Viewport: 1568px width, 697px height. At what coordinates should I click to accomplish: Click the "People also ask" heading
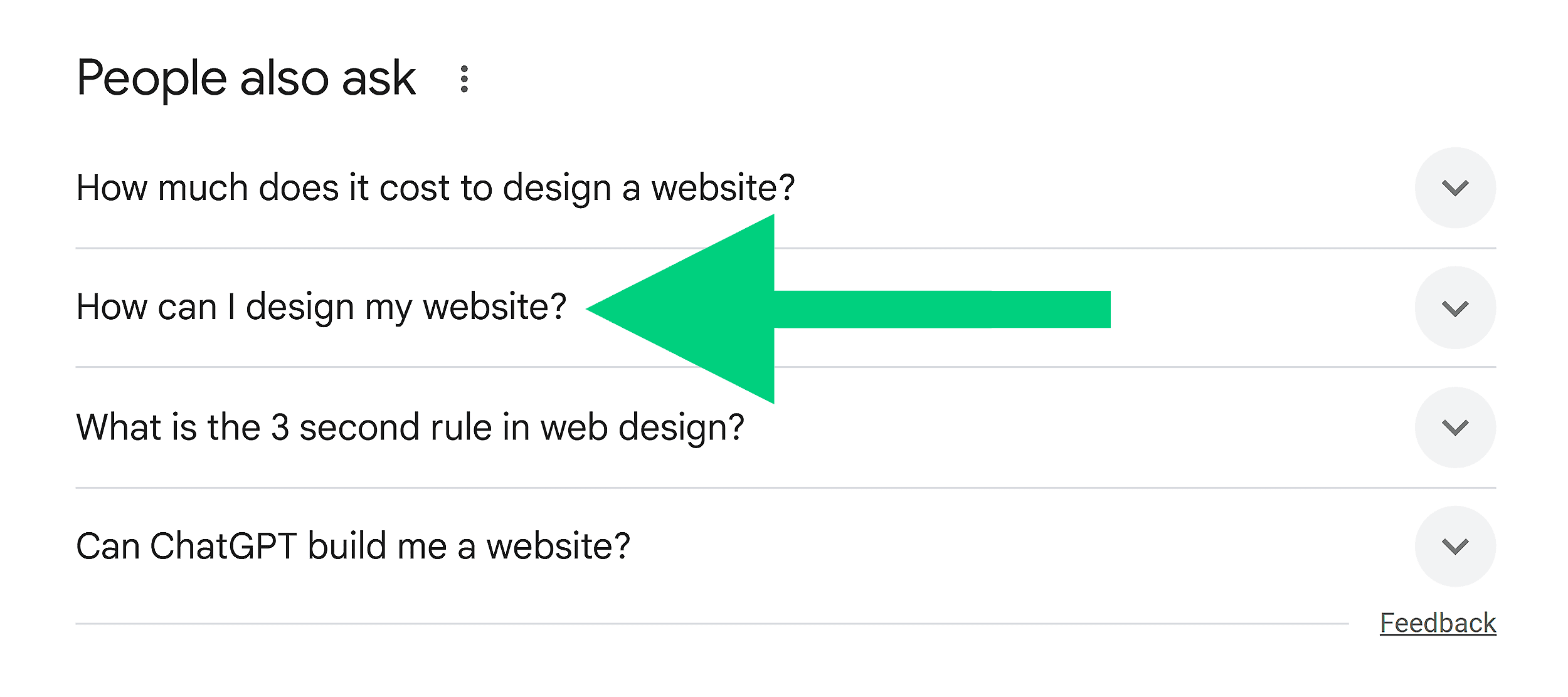point(246,78)
